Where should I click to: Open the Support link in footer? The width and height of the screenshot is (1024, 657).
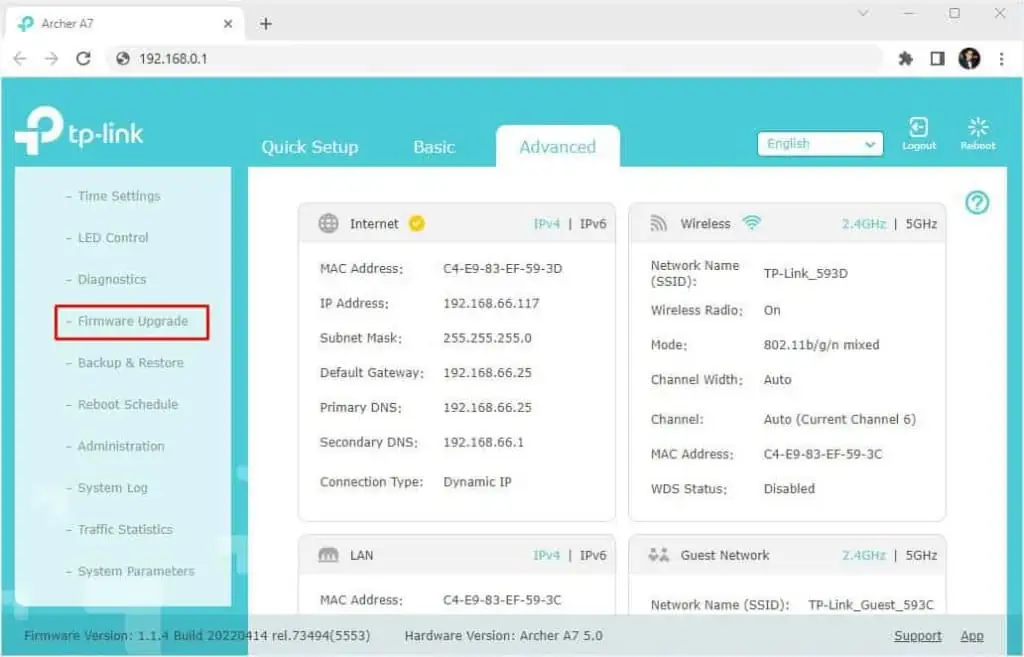[918, 635]
